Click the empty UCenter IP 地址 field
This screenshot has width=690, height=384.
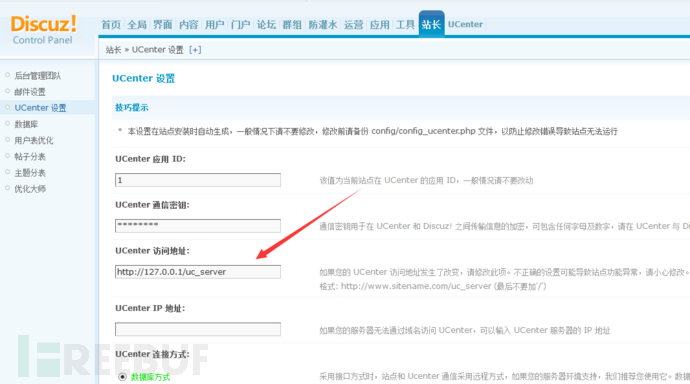[x=198, y=329]
